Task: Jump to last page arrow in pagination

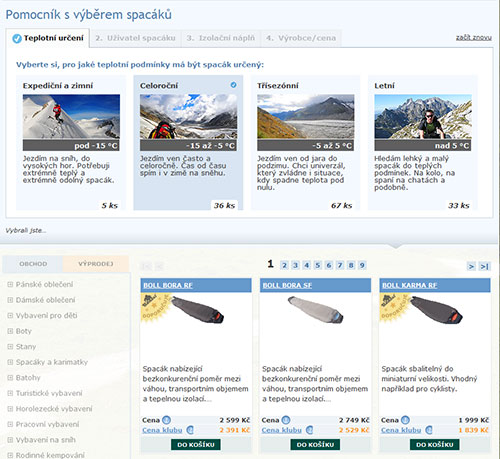Action: [484, 266]
